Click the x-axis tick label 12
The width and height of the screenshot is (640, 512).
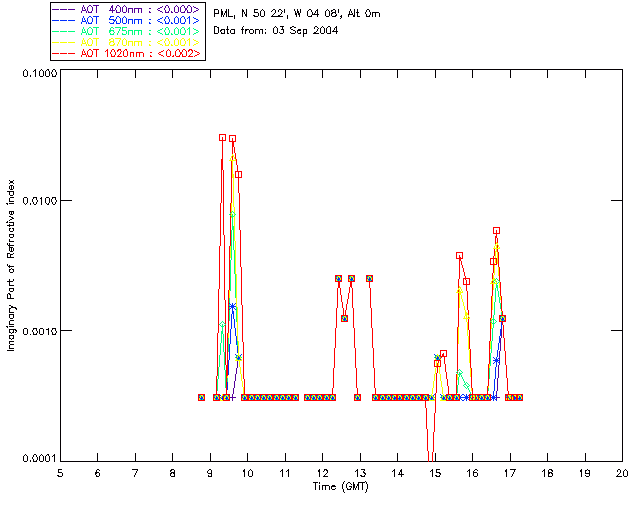pos(322,473)
